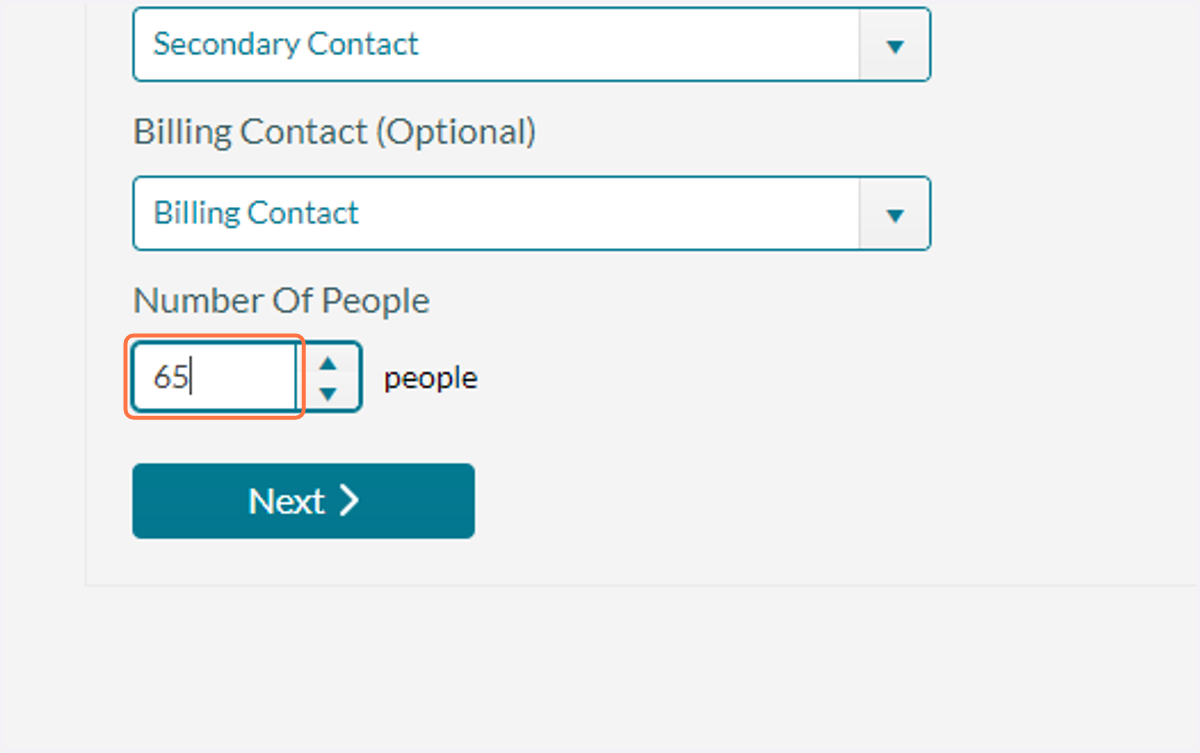Click the Number Of People label
Image resolution: width=1200 pixels, height=753 pixels.
click(x=281, y=301)
